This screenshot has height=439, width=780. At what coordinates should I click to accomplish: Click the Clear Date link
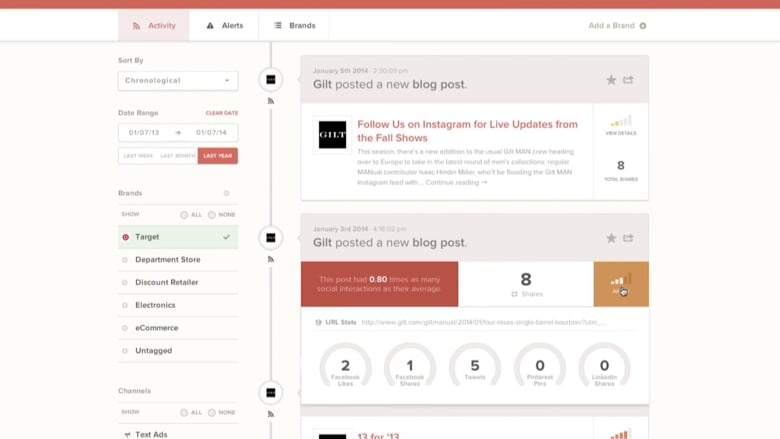click(x=222, y=113)
